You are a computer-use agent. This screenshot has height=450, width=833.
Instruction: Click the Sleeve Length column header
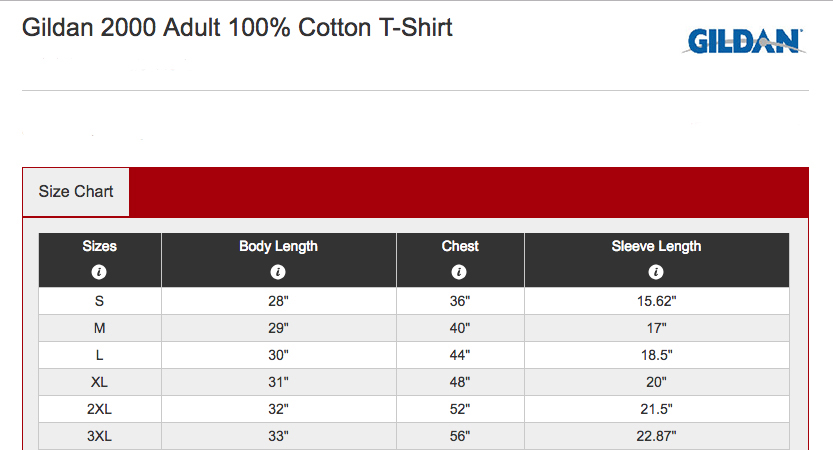(x=656, y=247)
